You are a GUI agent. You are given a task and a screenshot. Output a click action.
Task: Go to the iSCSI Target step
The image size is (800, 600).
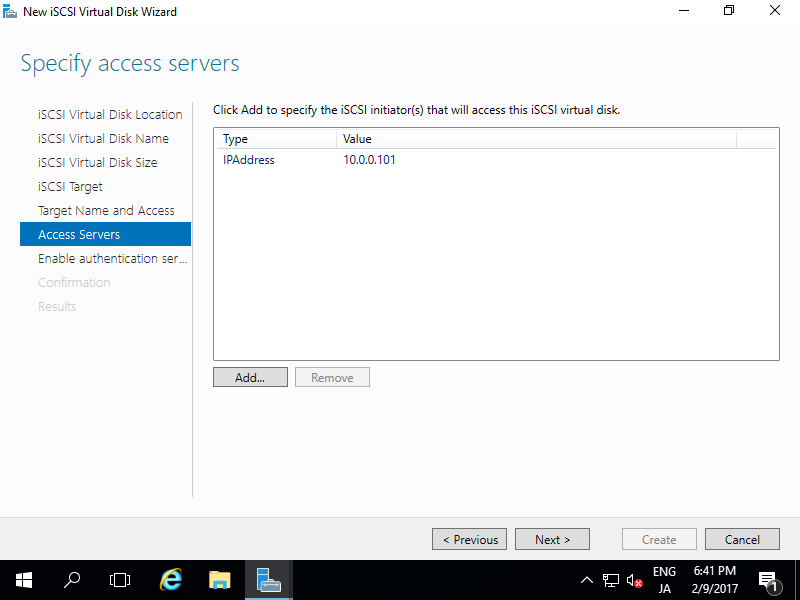pos(70,186)
